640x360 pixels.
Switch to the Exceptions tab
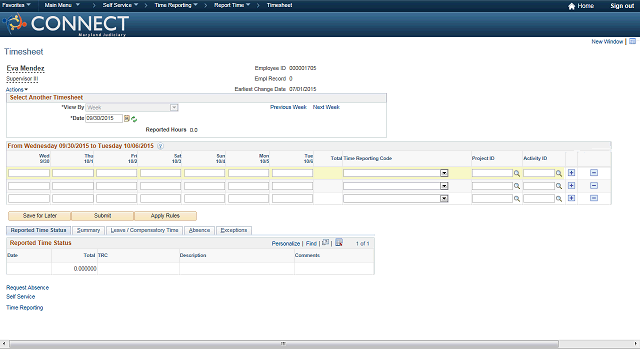coord(234,231)
